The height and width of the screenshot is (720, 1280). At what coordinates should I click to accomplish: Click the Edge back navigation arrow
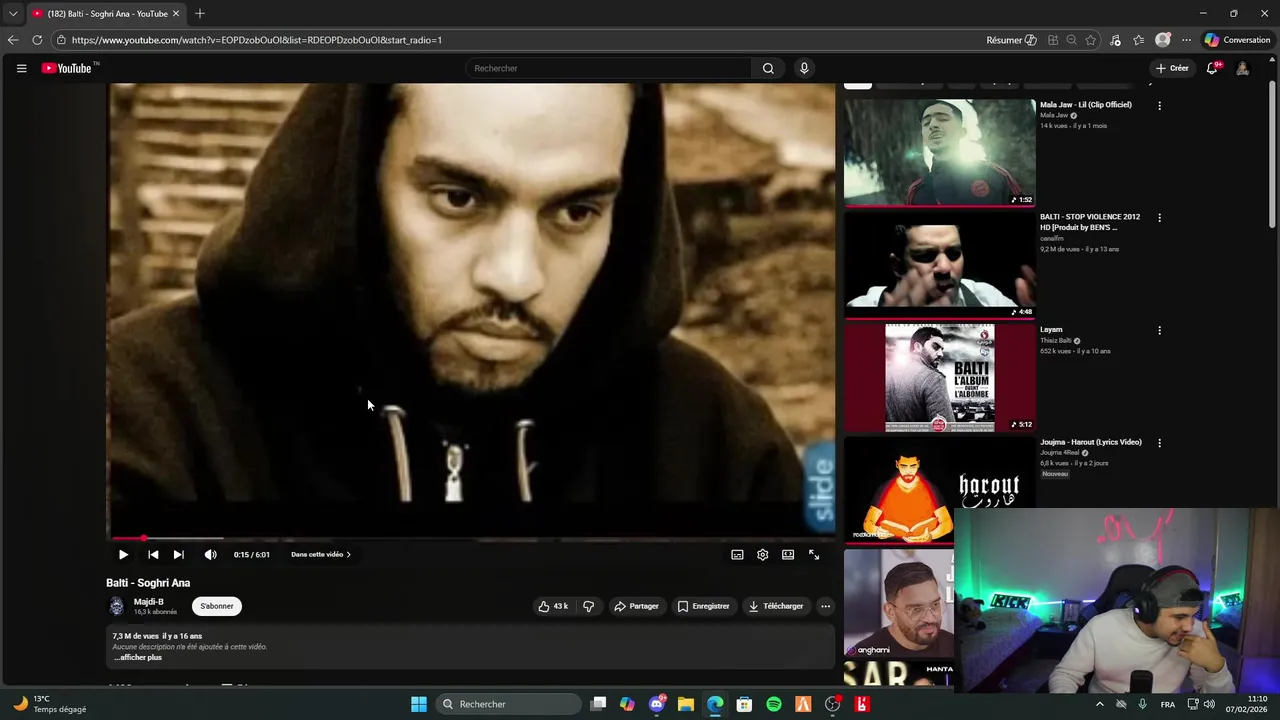tap(13, 40)
